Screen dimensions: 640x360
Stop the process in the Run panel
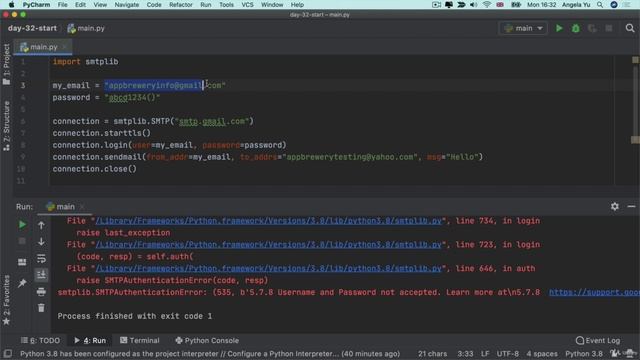[x=22, y=241]
